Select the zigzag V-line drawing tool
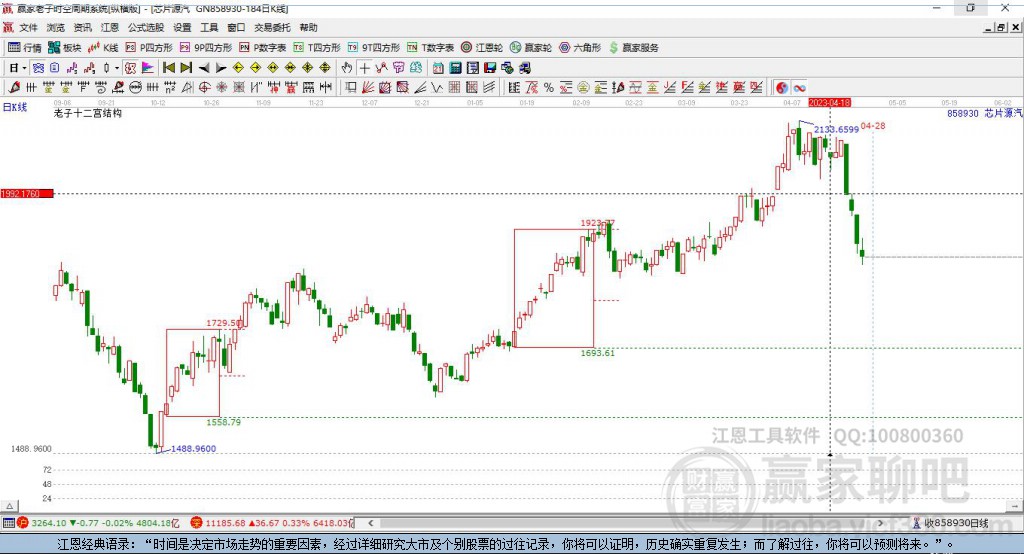The image size is (1024, 554). 437,88
